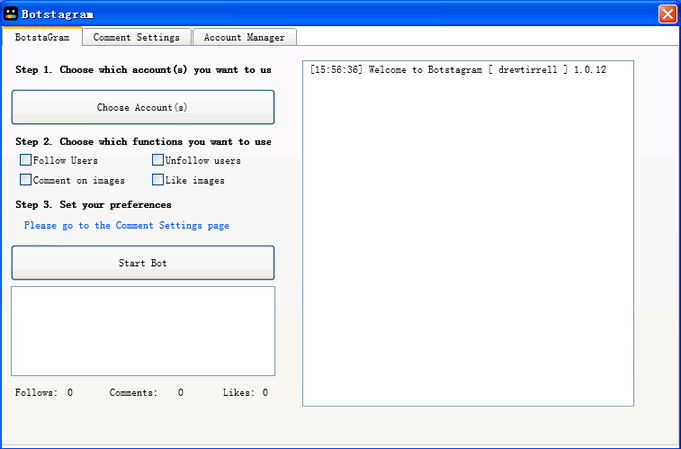Image resolution: width=681 pixels, height=449 pixels.
Task: Click the Choose Account(s) button
Action: pyautogui.click(x=143, y=107)
